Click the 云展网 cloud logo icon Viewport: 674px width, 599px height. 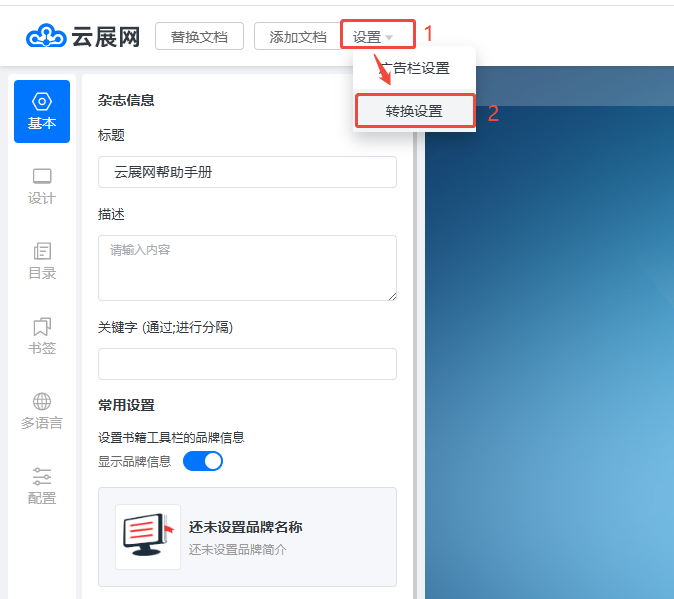pyautogui.click(x=46, y=37)
